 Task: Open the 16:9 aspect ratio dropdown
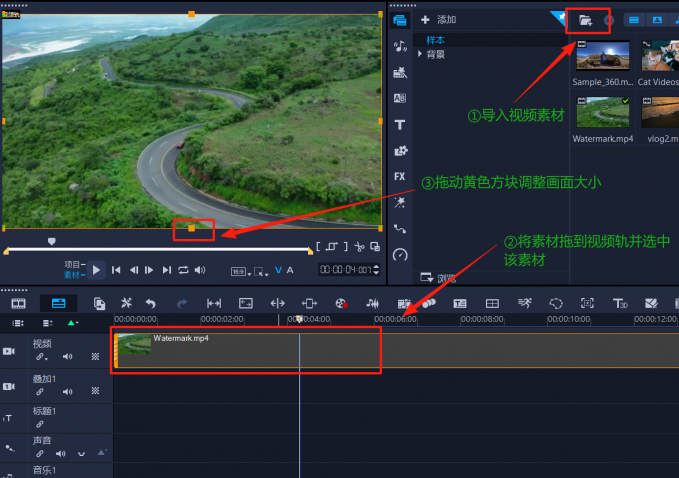(239, 270)
